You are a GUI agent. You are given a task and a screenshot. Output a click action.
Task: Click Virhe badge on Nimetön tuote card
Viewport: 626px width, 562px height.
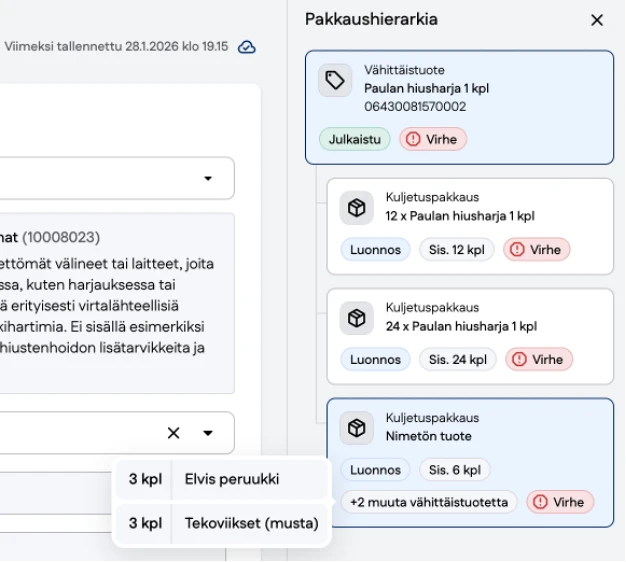click(x=560, y=502)
